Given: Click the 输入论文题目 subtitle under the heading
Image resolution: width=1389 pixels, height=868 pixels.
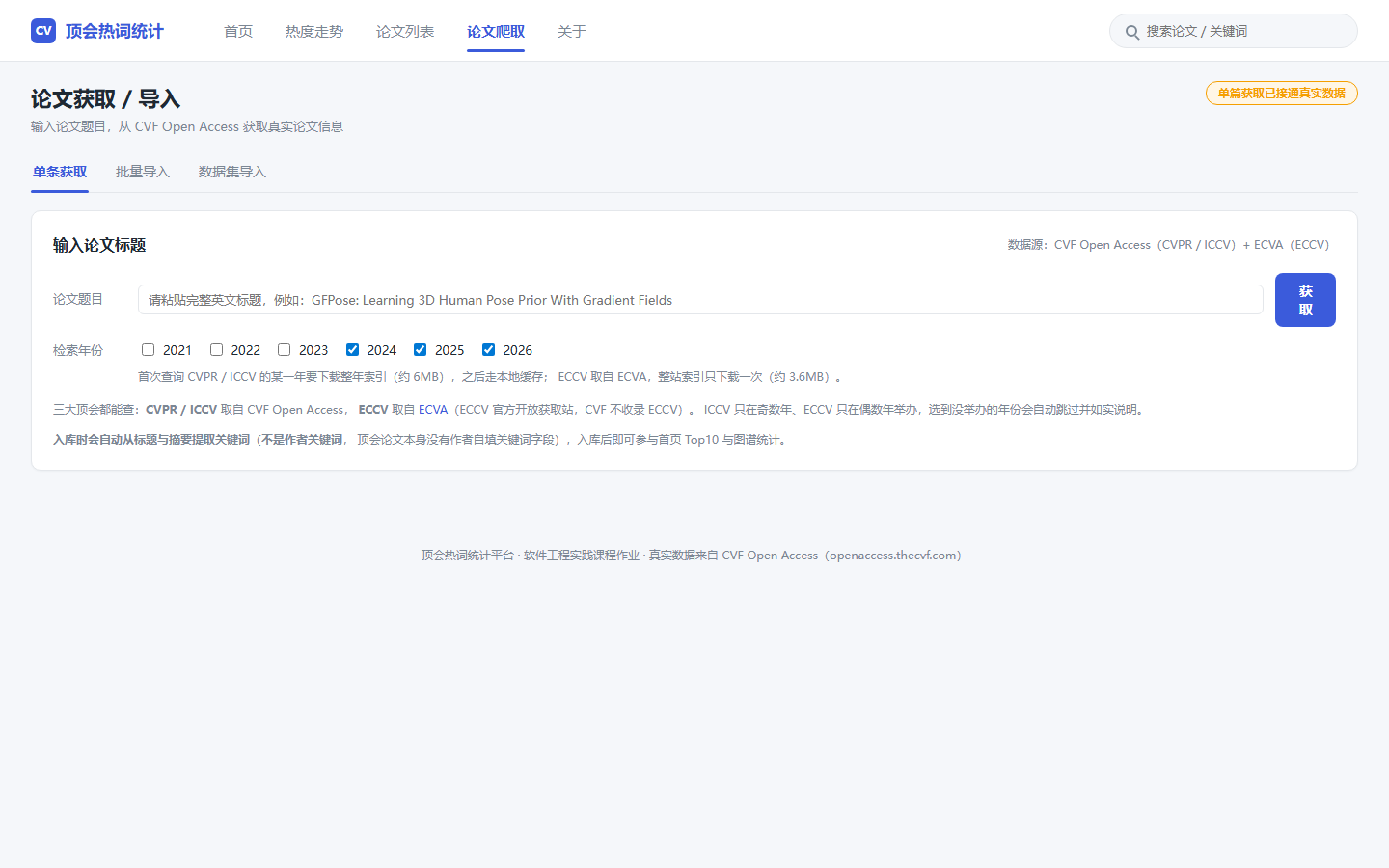Looking at the screenshot, I should click(187, 126).
